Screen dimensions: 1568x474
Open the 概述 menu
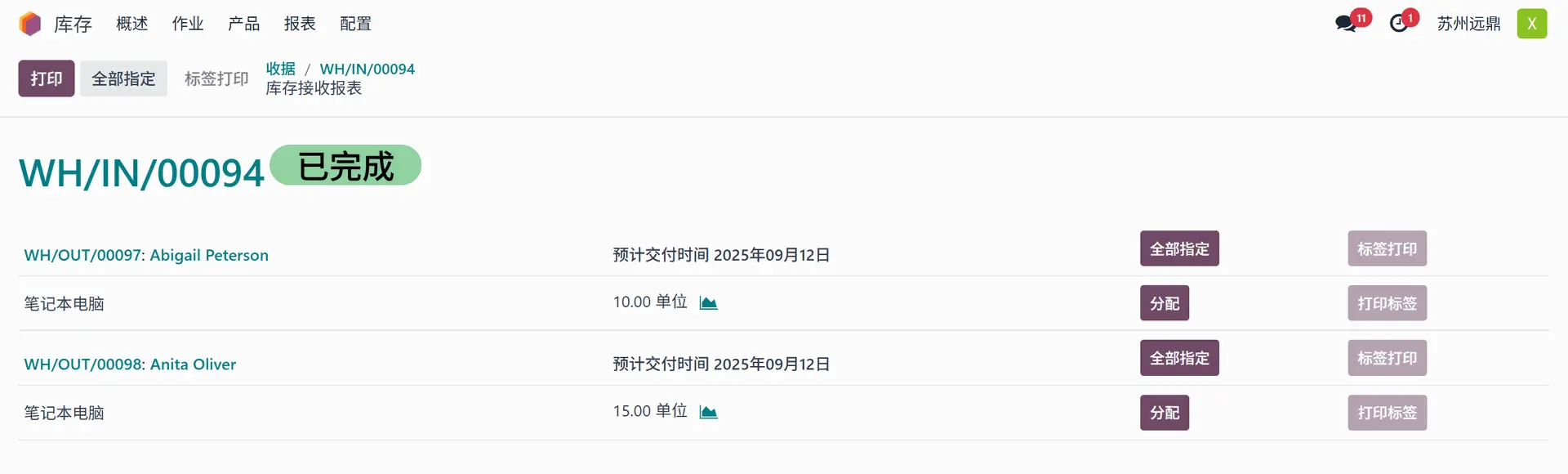click(x=132, y=24)
